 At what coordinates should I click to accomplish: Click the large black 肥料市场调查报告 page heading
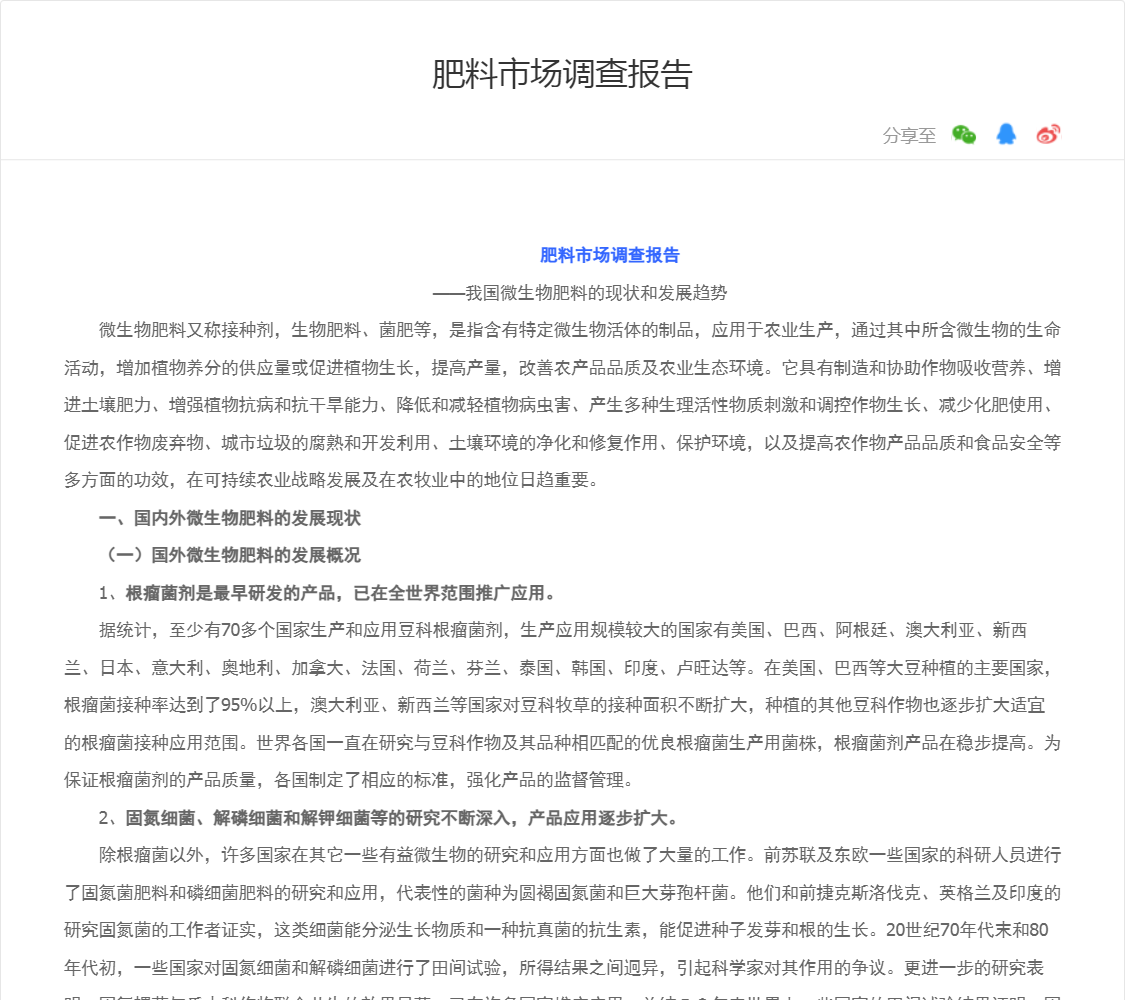tap(562, 74)
